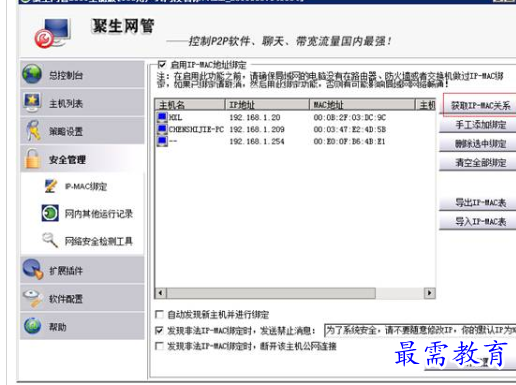Click the computer icon of 192.168.1.254 row

(x=162, y=141)
